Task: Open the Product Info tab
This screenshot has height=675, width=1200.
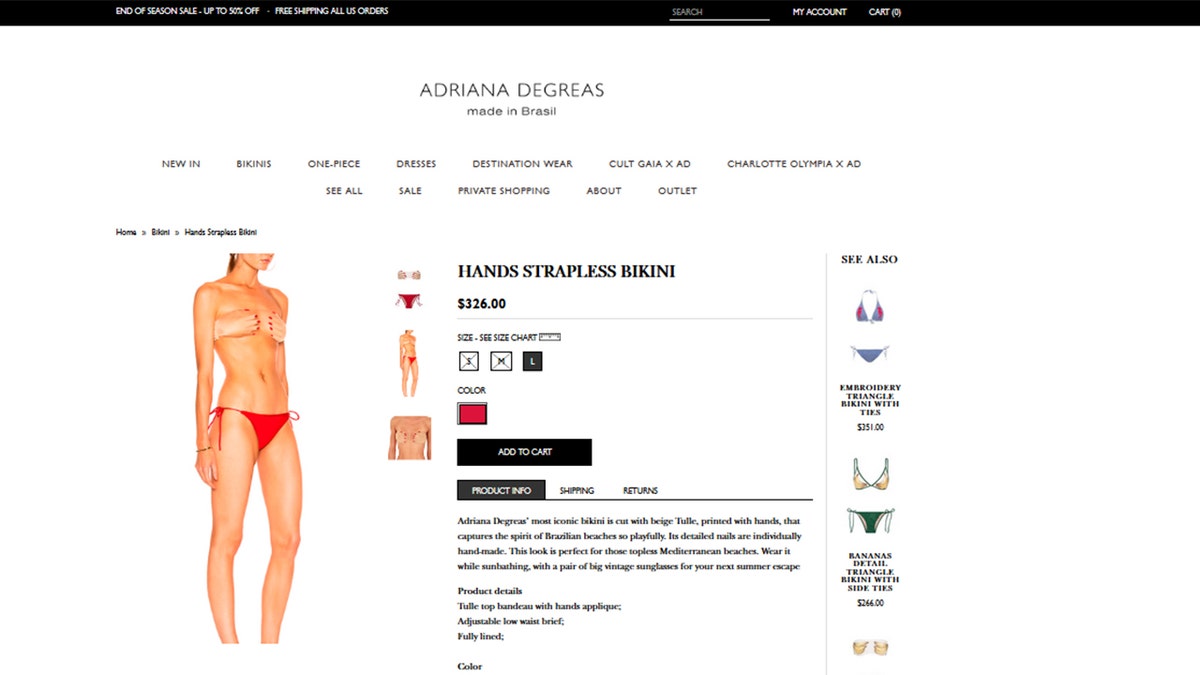Action: (501, 490)
